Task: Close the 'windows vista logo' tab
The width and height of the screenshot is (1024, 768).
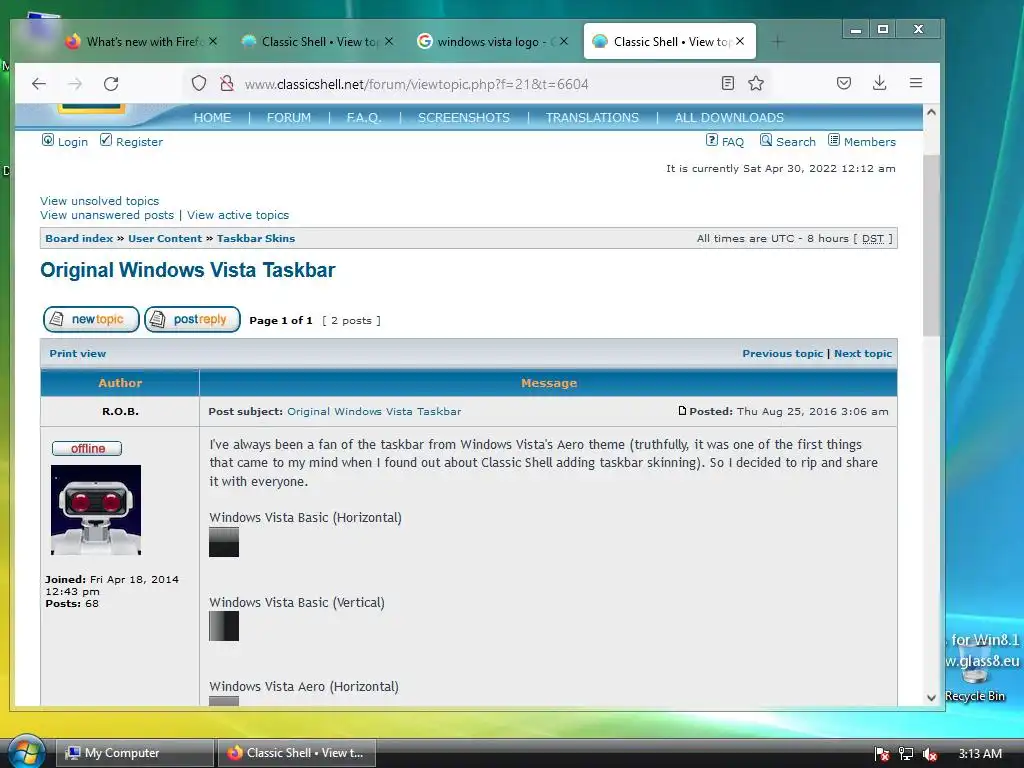Action: (564, 41)
